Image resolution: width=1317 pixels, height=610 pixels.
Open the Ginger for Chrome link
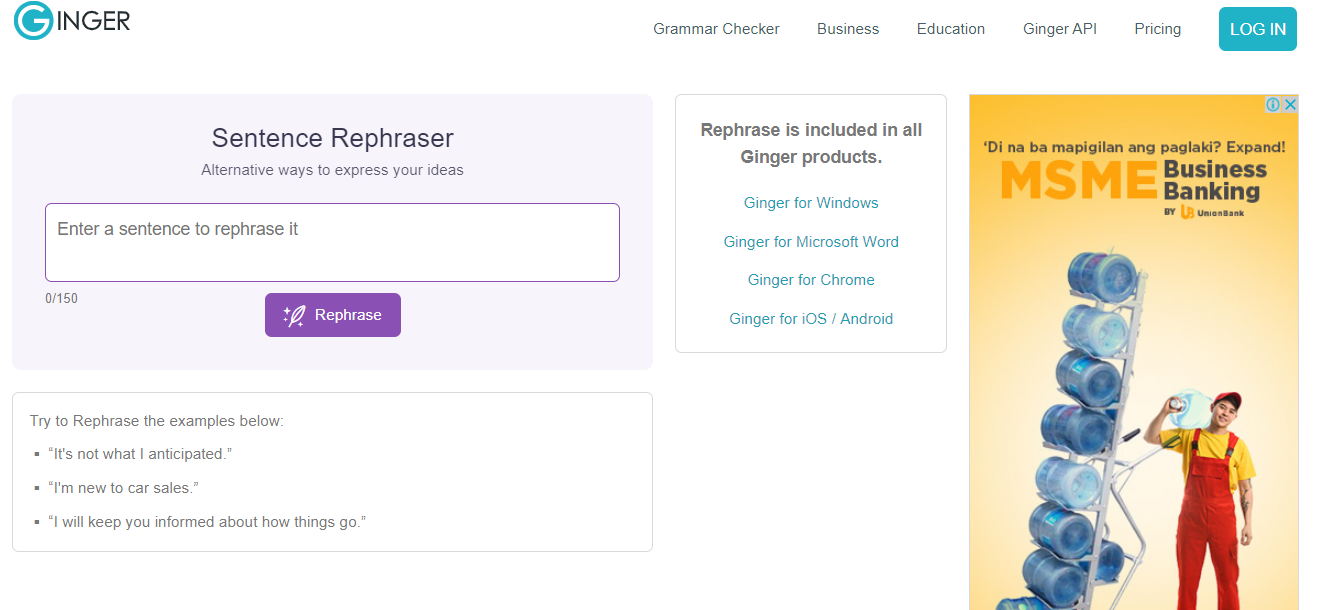[811, 280]
